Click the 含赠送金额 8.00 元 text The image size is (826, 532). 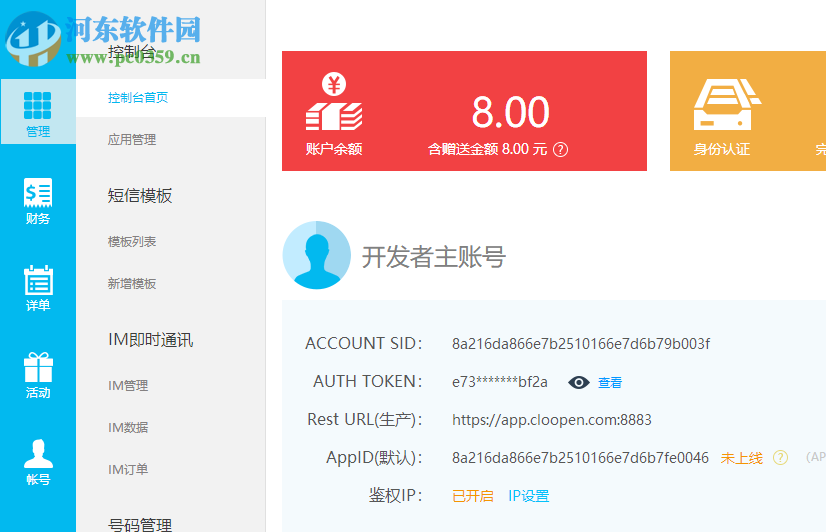488,149
